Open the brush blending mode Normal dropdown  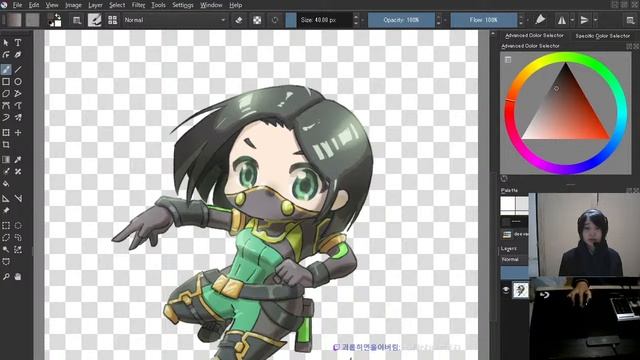tap(175, 20)
